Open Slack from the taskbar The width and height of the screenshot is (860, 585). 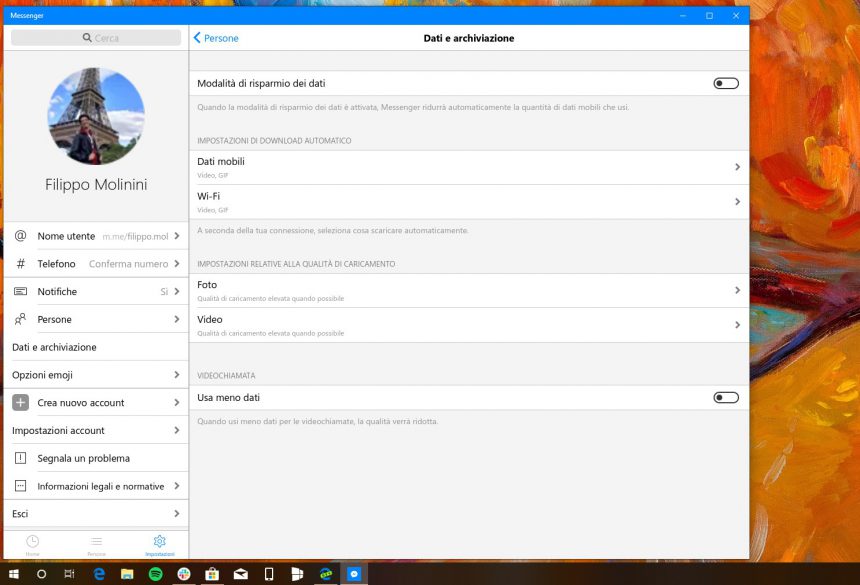click(x=184, y=574)
